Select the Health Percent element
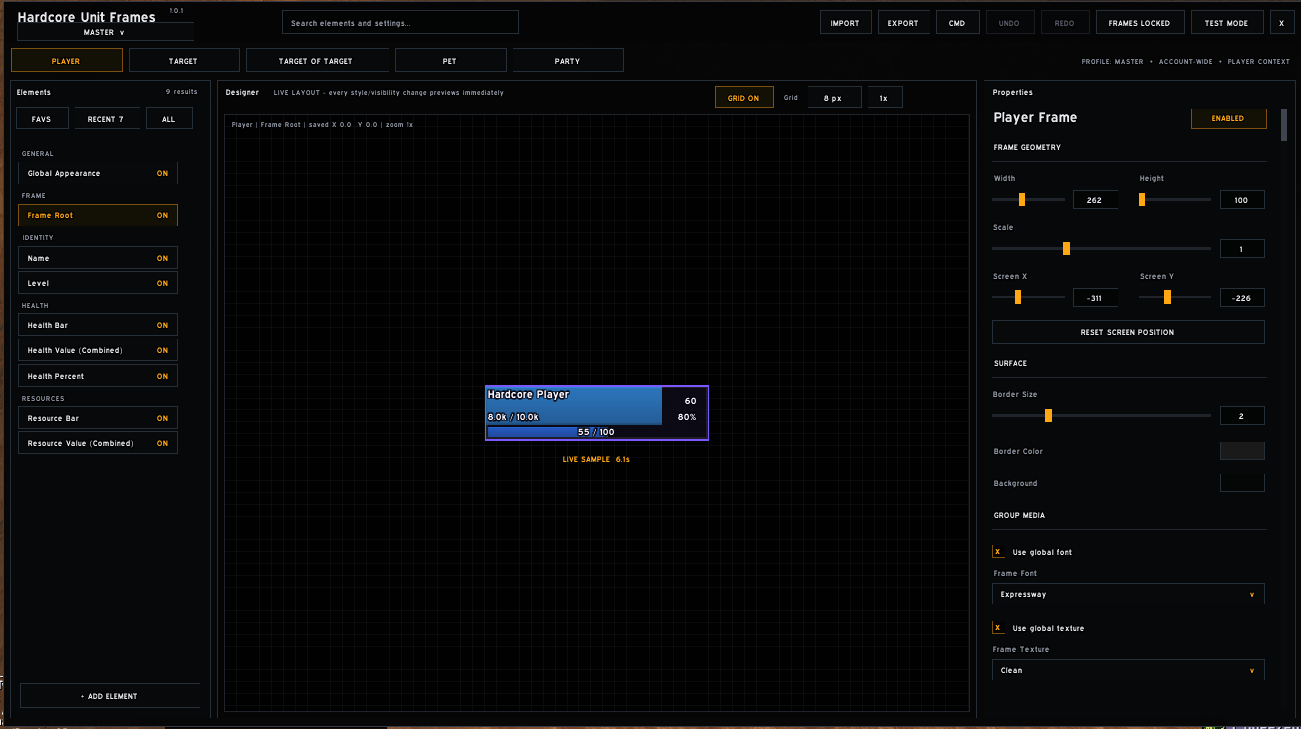Viewport: 1301px width, 729px height. coord(98,376)
